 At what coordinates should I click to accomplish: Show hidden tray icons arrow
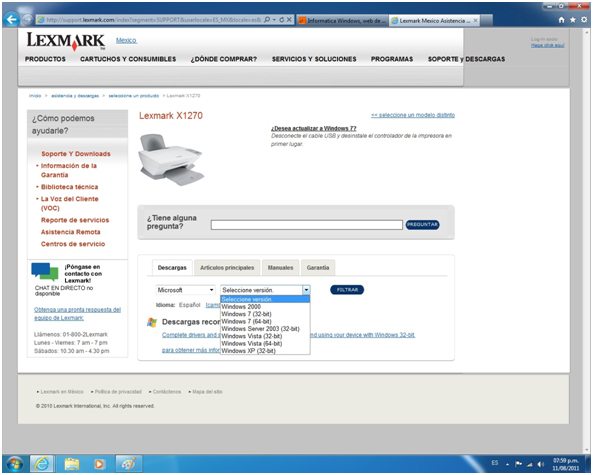[508, 464]
